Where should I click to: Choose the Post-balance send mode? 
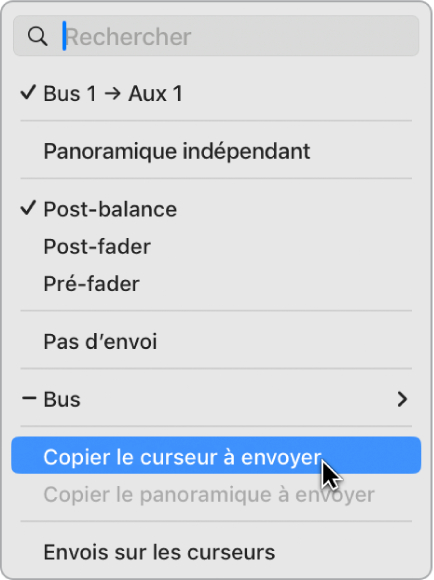216,209
